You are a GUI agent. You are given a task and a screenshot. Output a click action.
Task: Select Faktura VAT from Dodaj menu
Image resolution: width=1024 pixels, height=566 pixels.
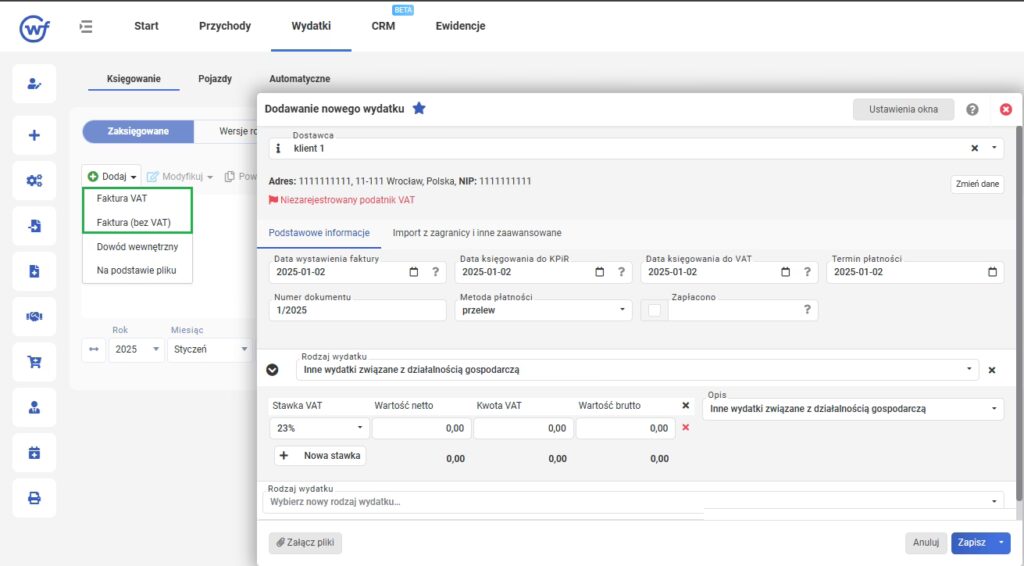[x=121, y=198]
